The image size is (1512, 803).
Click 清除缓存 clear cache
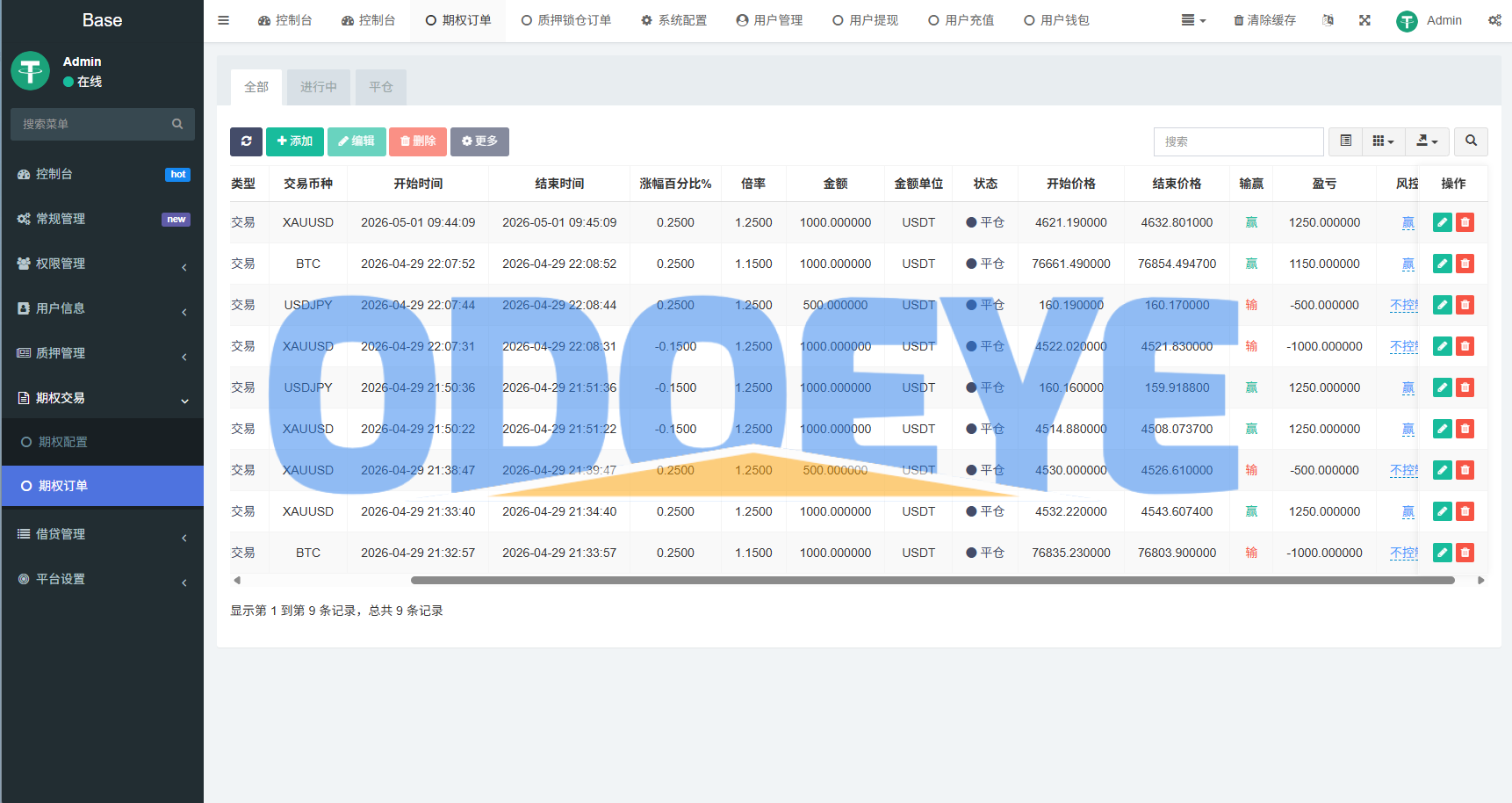tap(1264, 20)
